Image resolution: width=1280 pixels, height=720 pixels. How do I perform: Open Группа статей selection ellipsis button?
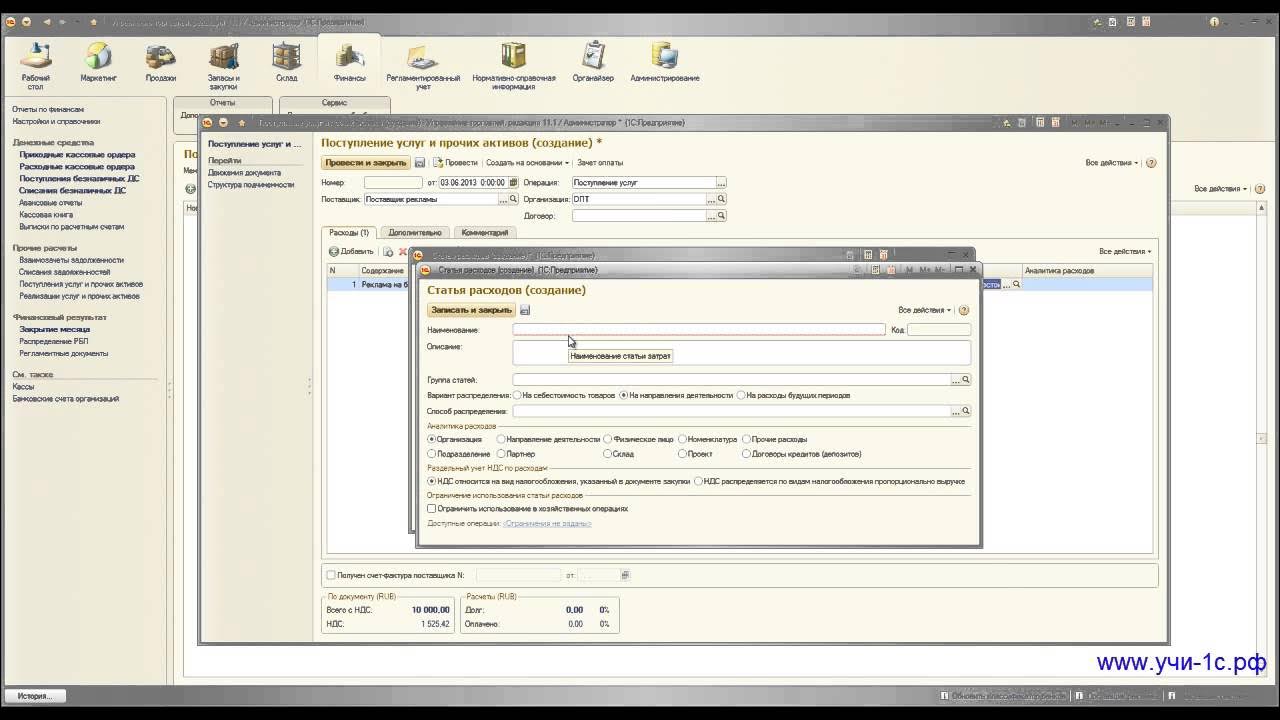[955, 380]
